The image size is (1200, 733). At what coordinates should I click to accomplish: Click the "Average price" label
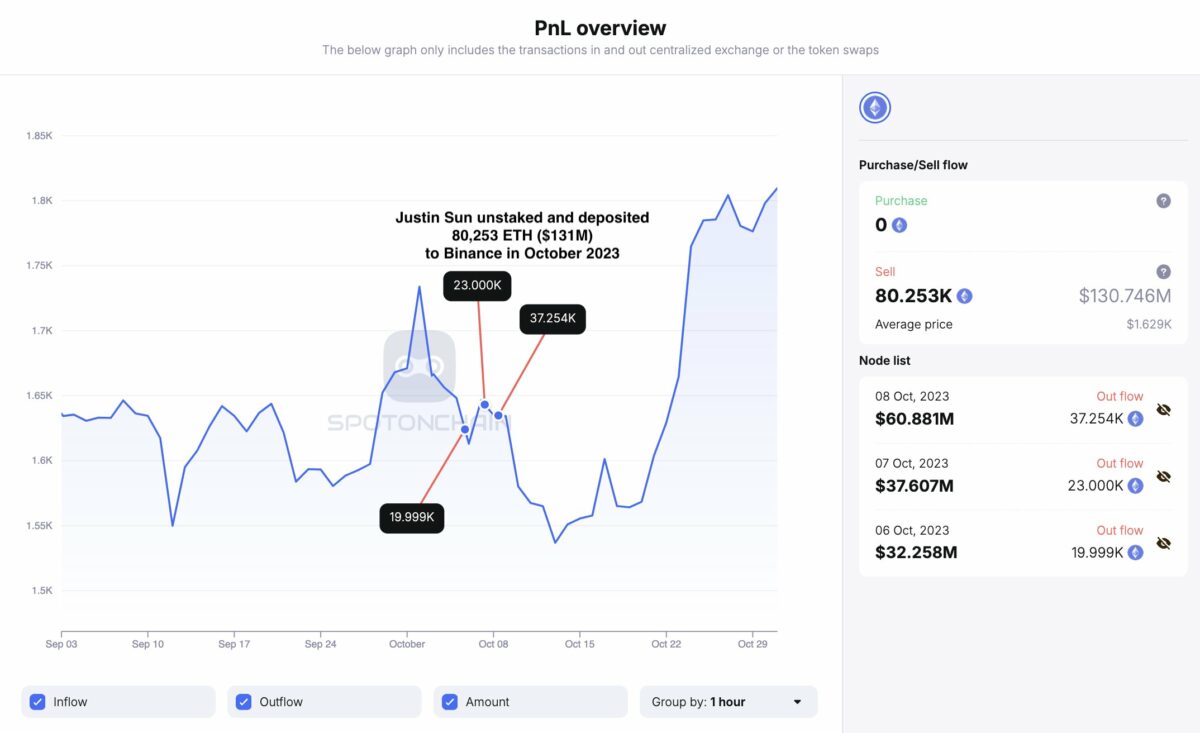(x=914, y=324)
